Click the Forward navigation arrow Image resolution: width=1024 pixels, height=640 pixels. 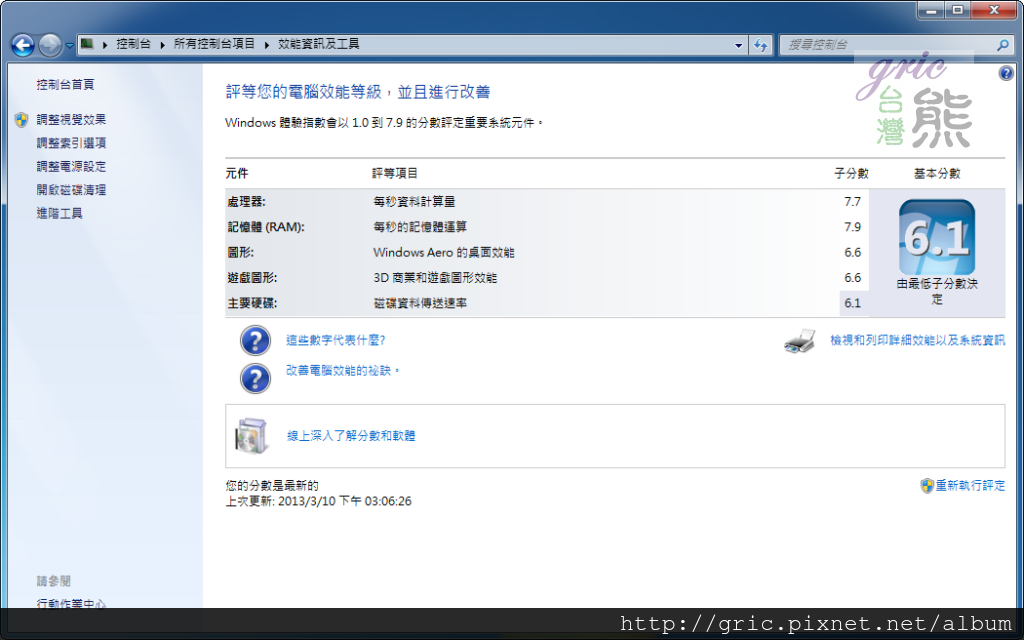50,45
